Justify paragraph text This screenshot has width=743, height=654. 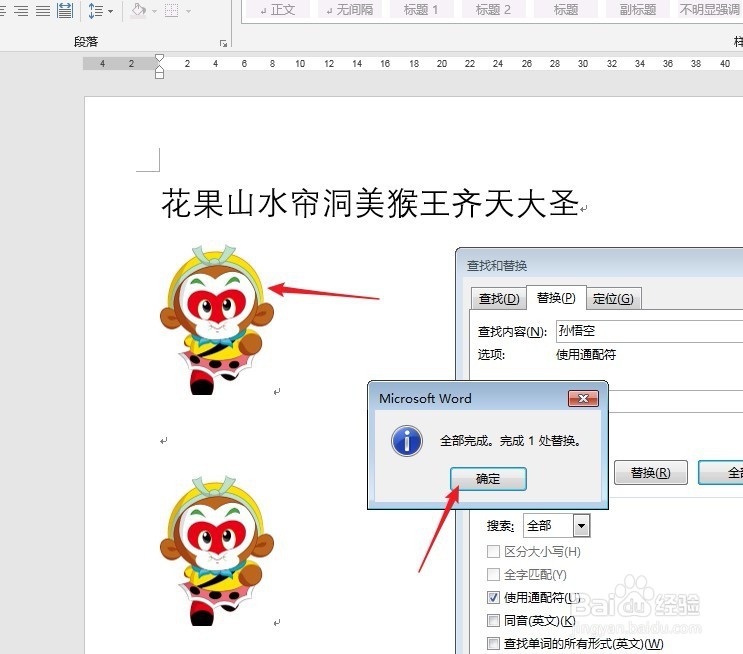[43, 10]
